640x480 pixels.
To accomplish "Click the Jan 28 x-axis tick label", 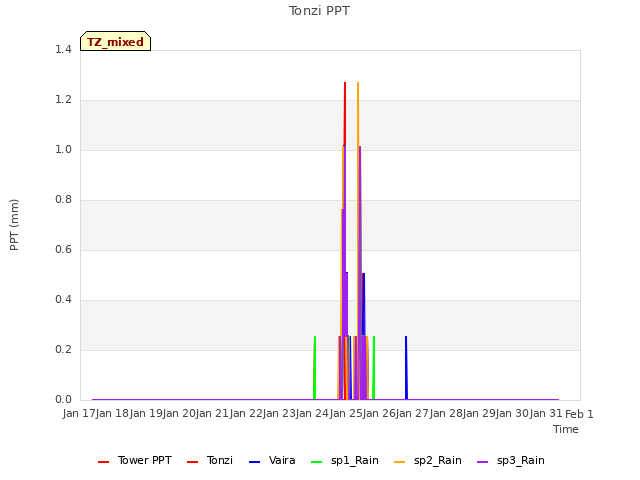I will pyautogui.click(x=446, y=414).
